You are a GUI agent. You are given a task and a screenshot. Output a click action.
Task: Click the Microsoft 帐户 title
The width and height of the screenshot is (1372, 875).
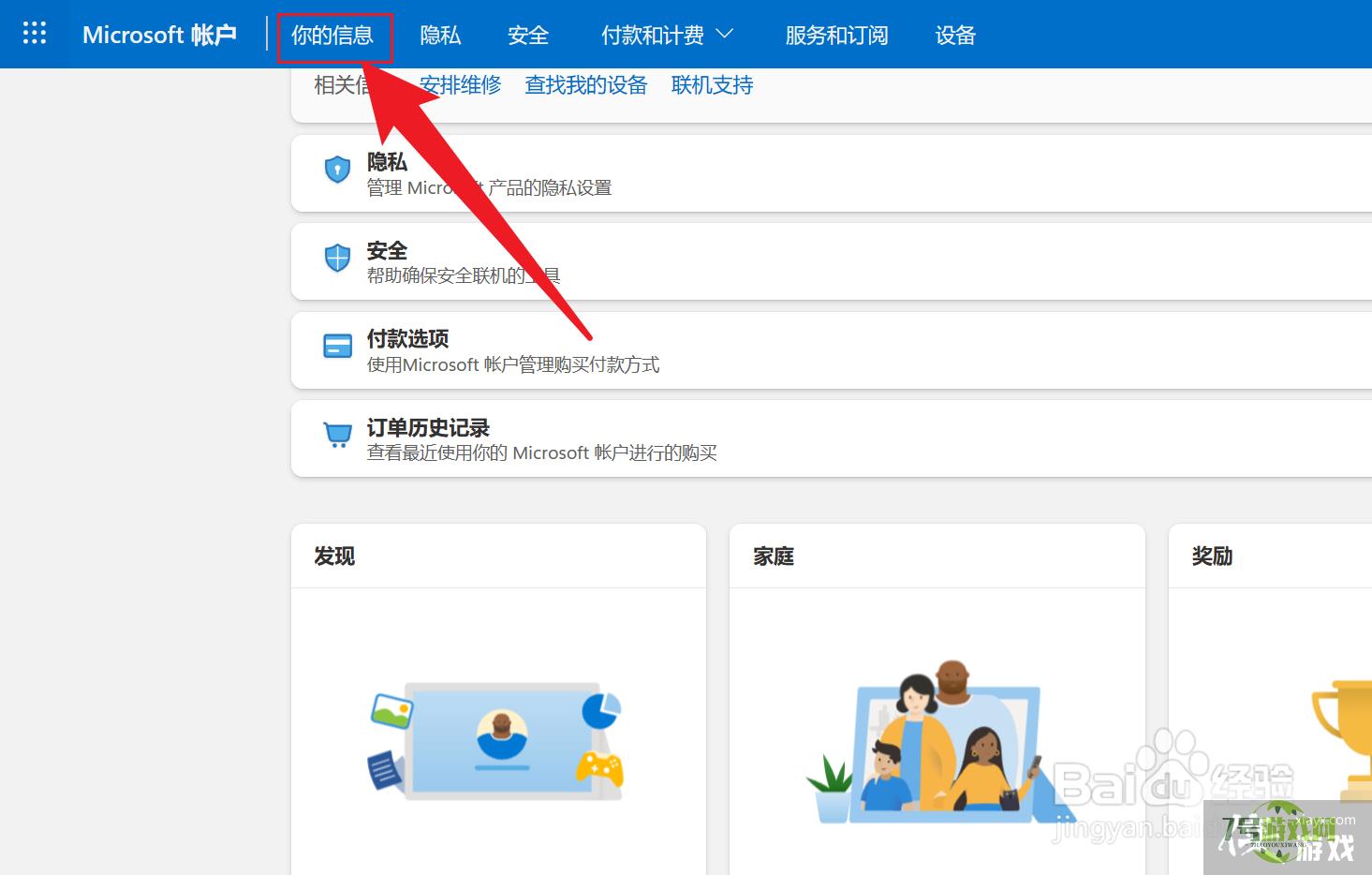point(159,35)
